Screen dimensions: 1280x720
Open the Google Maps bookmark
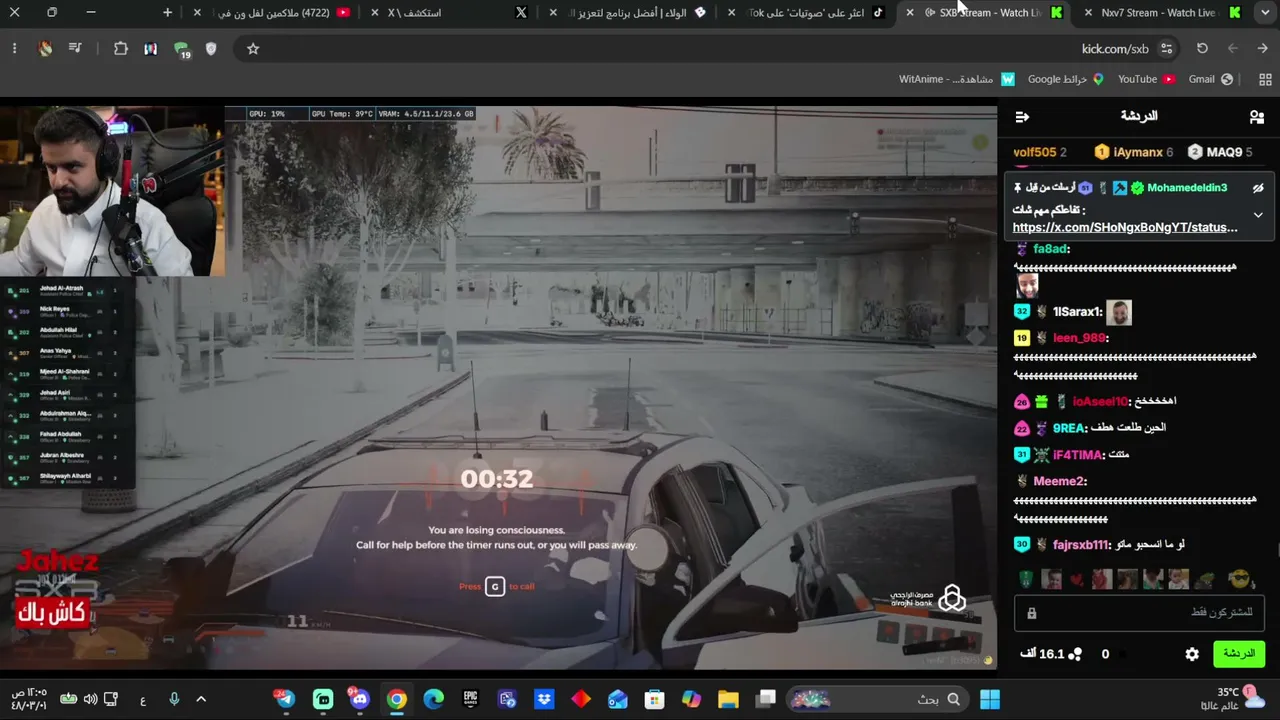[1066, 79]
